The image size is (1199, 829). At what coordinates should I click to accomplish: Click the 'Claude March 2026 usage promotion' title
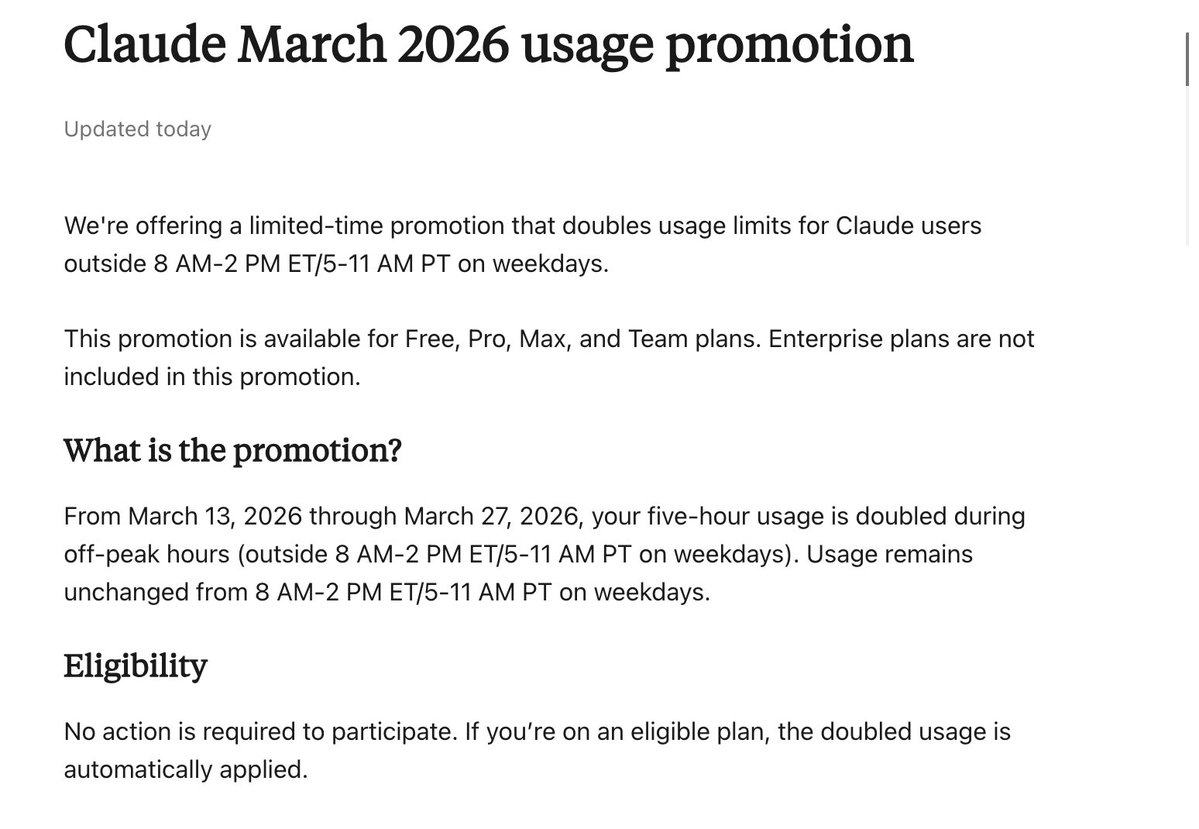click(x=488, y=45)
